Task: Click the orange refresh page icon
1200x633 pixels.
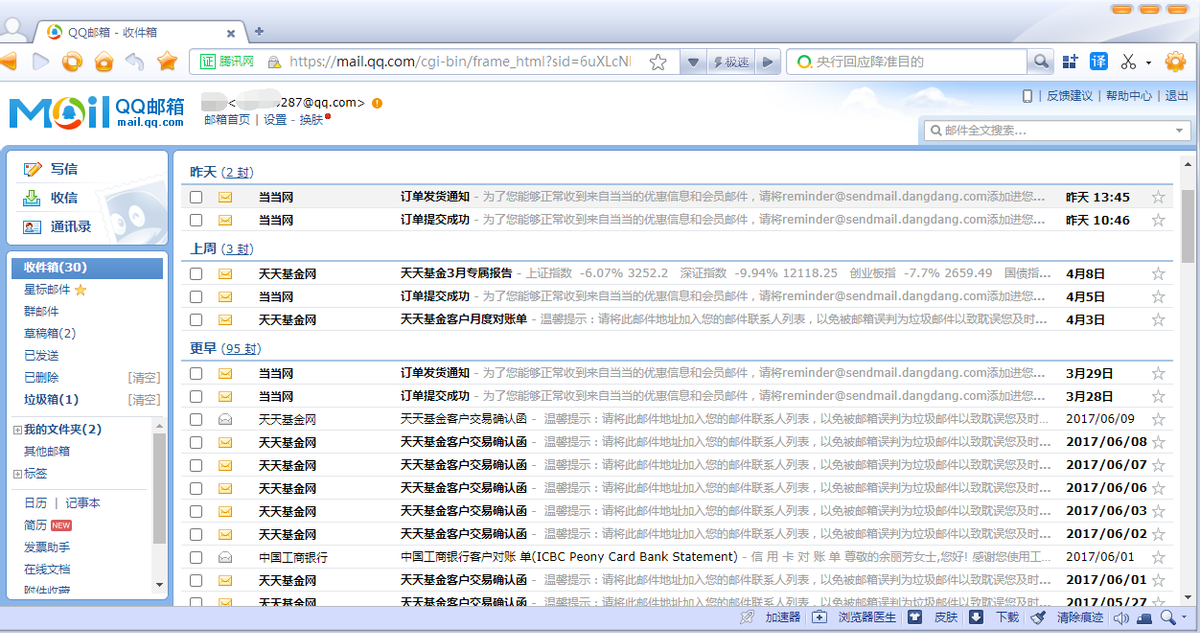Action: click(x=72, y=62)
